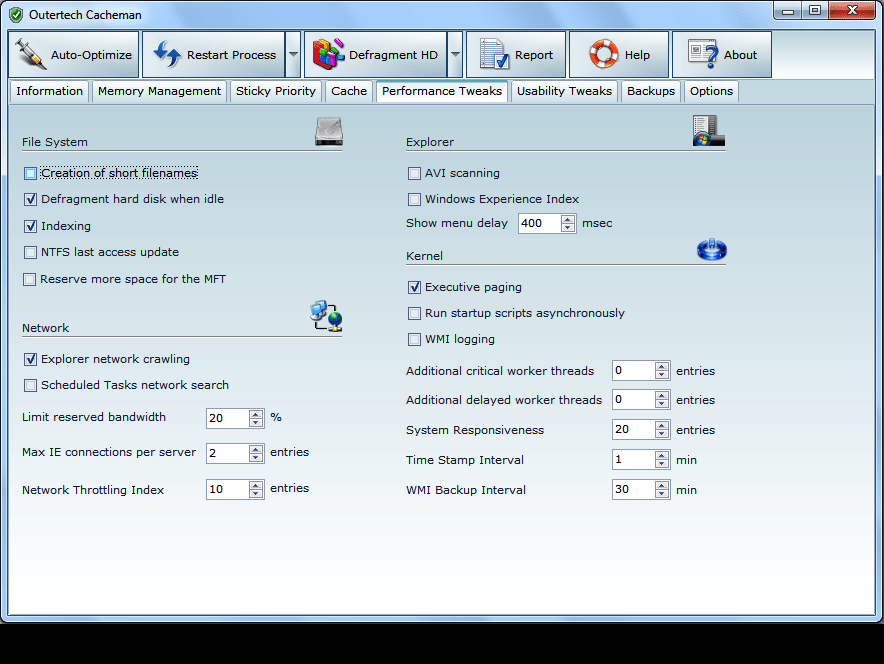Click the Network computers globe icon
The width and height of the screenshot is (884, 664).
pyautogui.click(x=326, y=316)
